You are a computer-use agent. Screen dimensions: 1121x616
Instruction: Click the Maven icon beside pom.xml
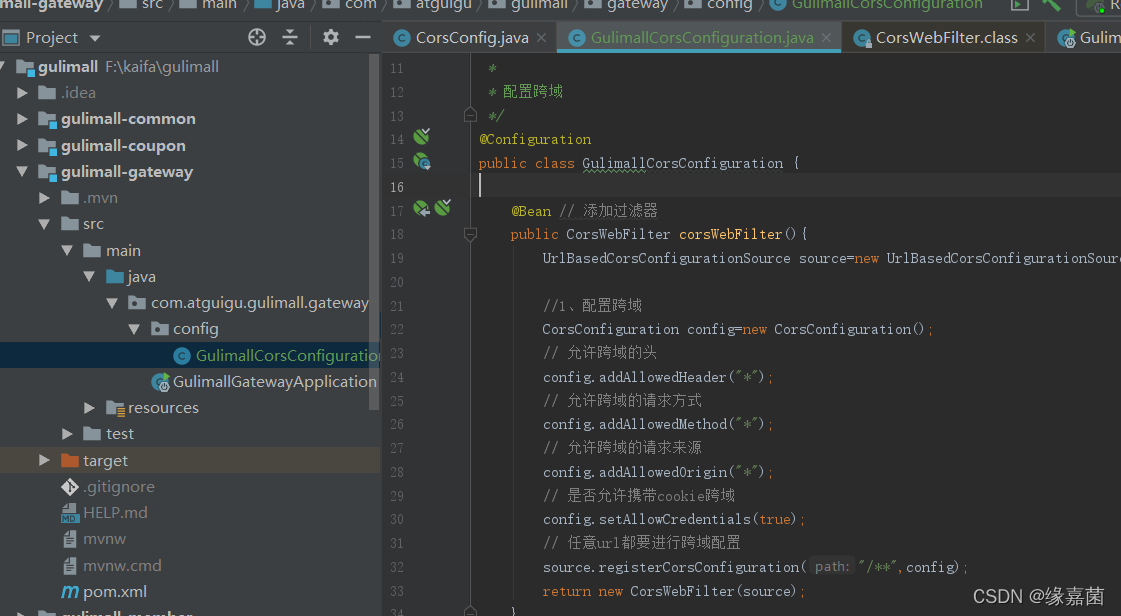tap(70, 592)
